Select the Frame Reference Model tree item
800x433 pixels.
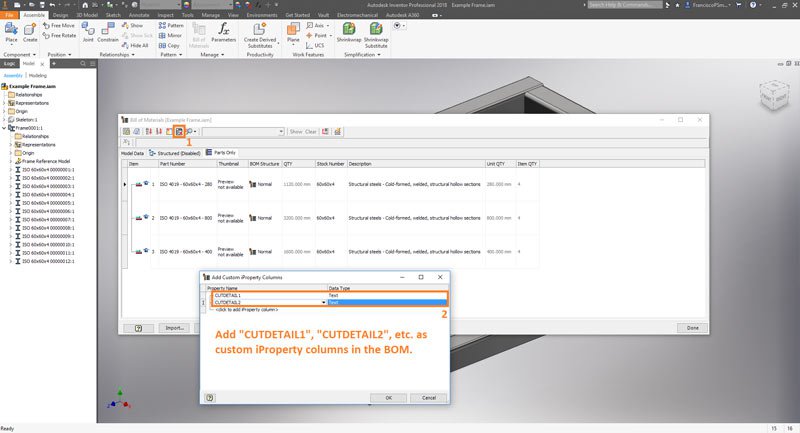45,161
